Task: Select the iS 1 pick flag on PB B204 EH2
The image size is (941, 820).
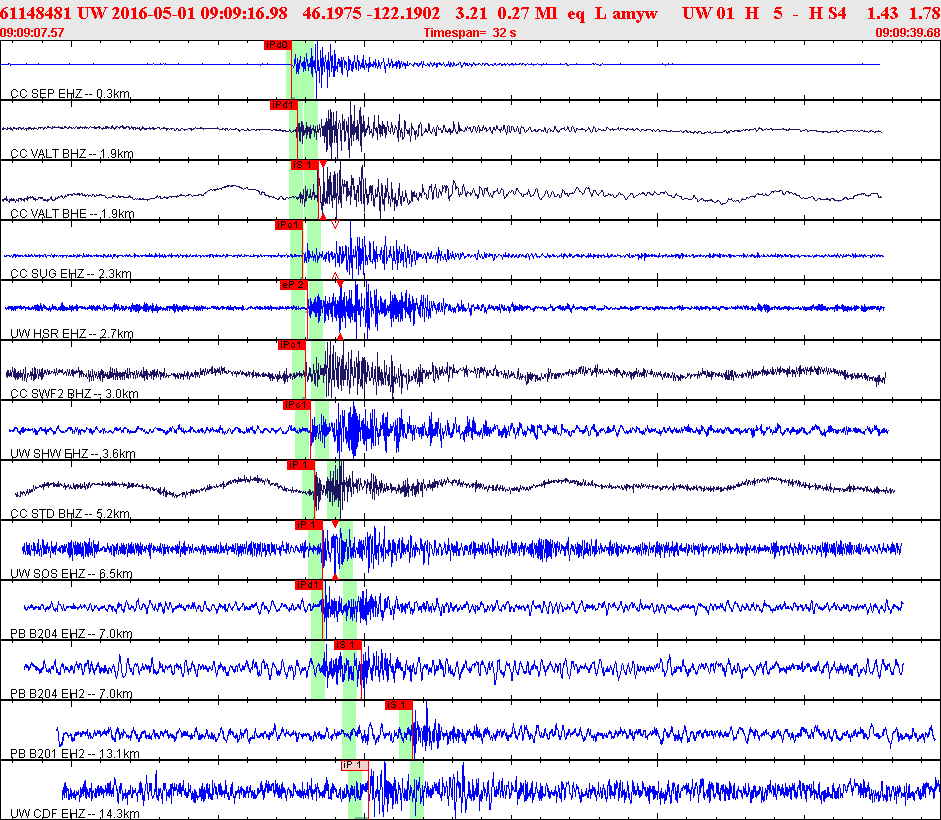Action: coord(348,645)
